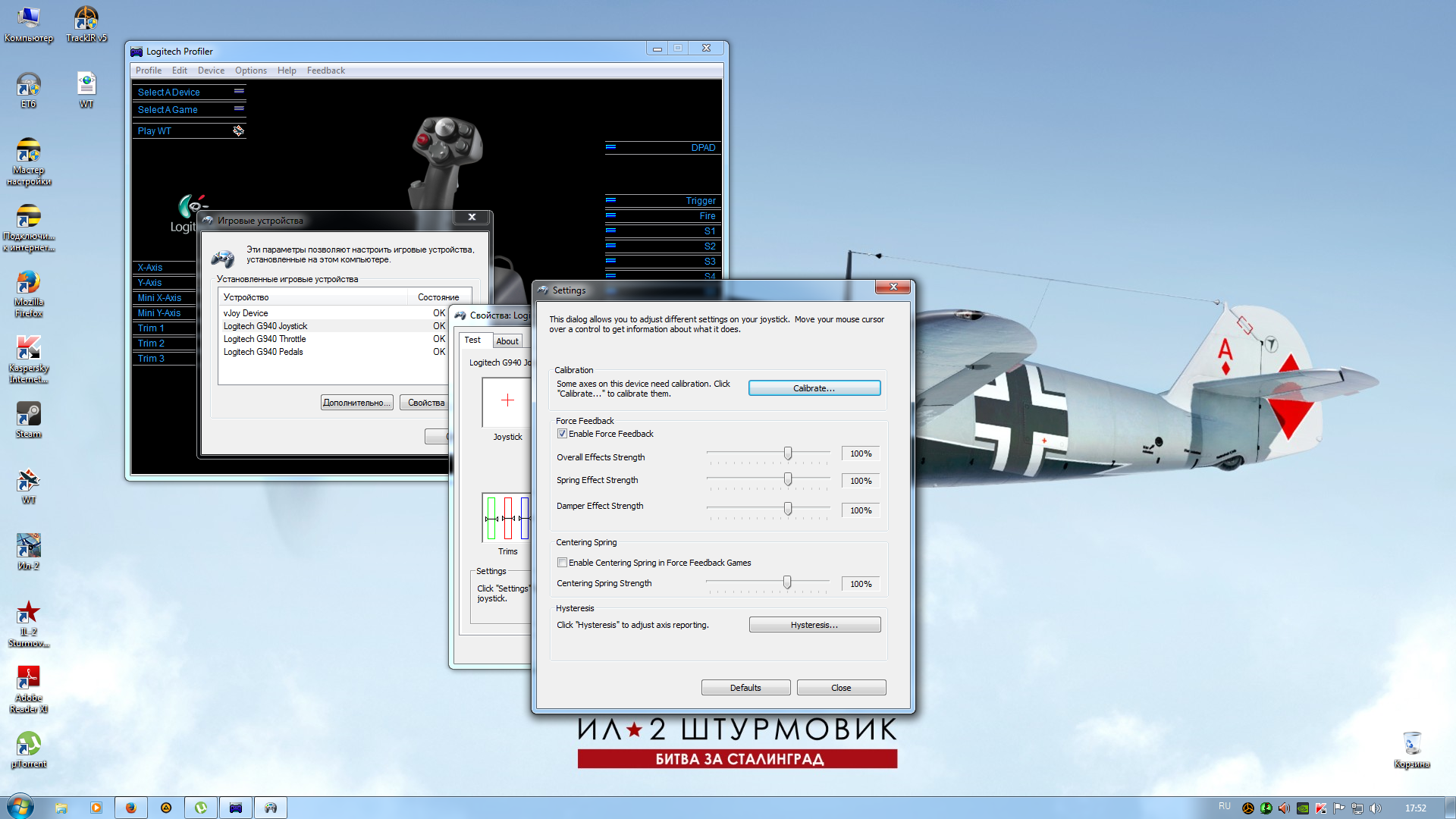
Task: Click the Defaults button in Settings
Action: coord(745,688)
